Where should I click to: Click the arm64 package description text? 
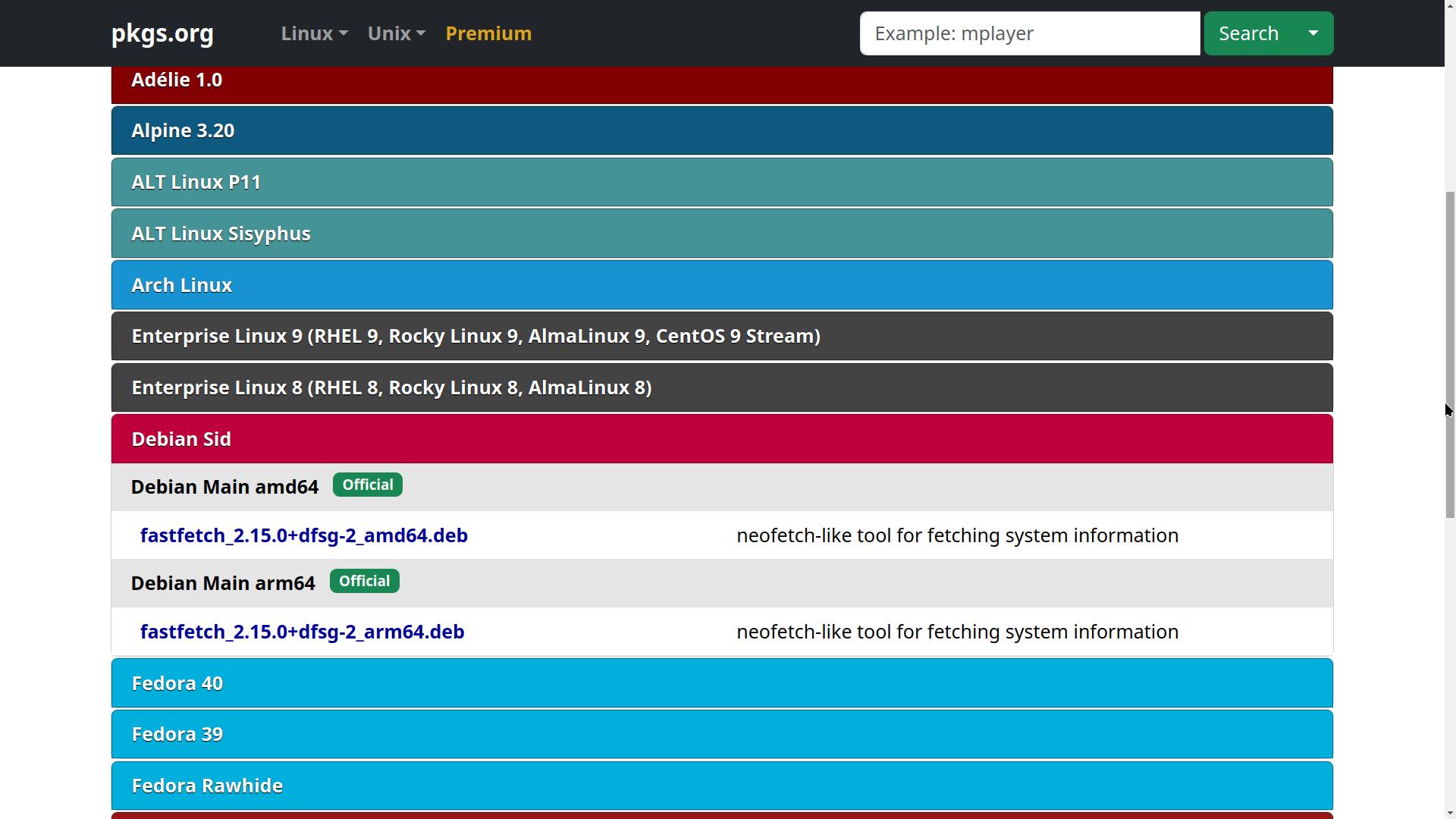click(x=958, y=632)
